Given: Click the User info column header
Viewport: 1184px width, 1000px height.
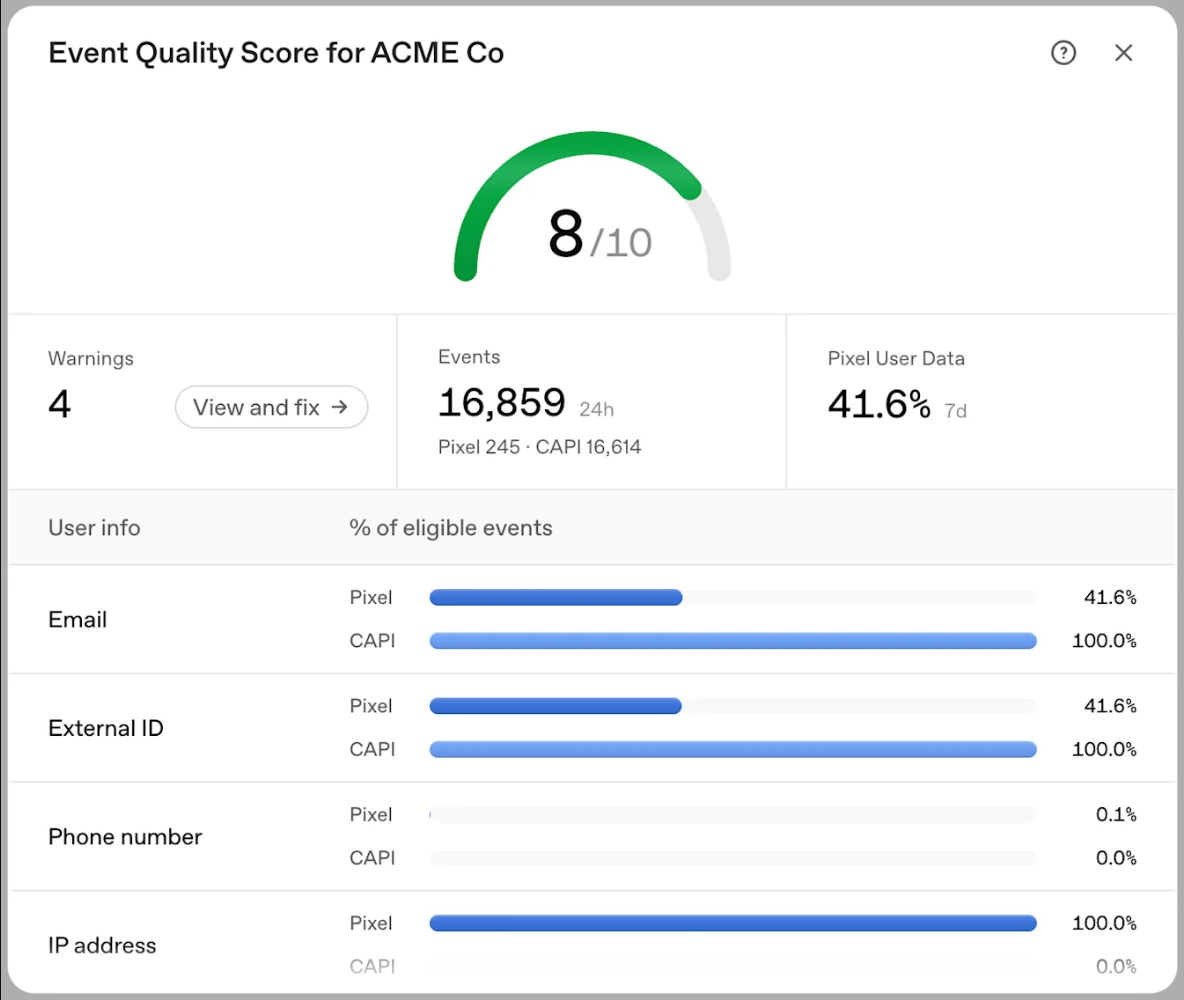Looking at the screenshot, I should coord(94,528).
